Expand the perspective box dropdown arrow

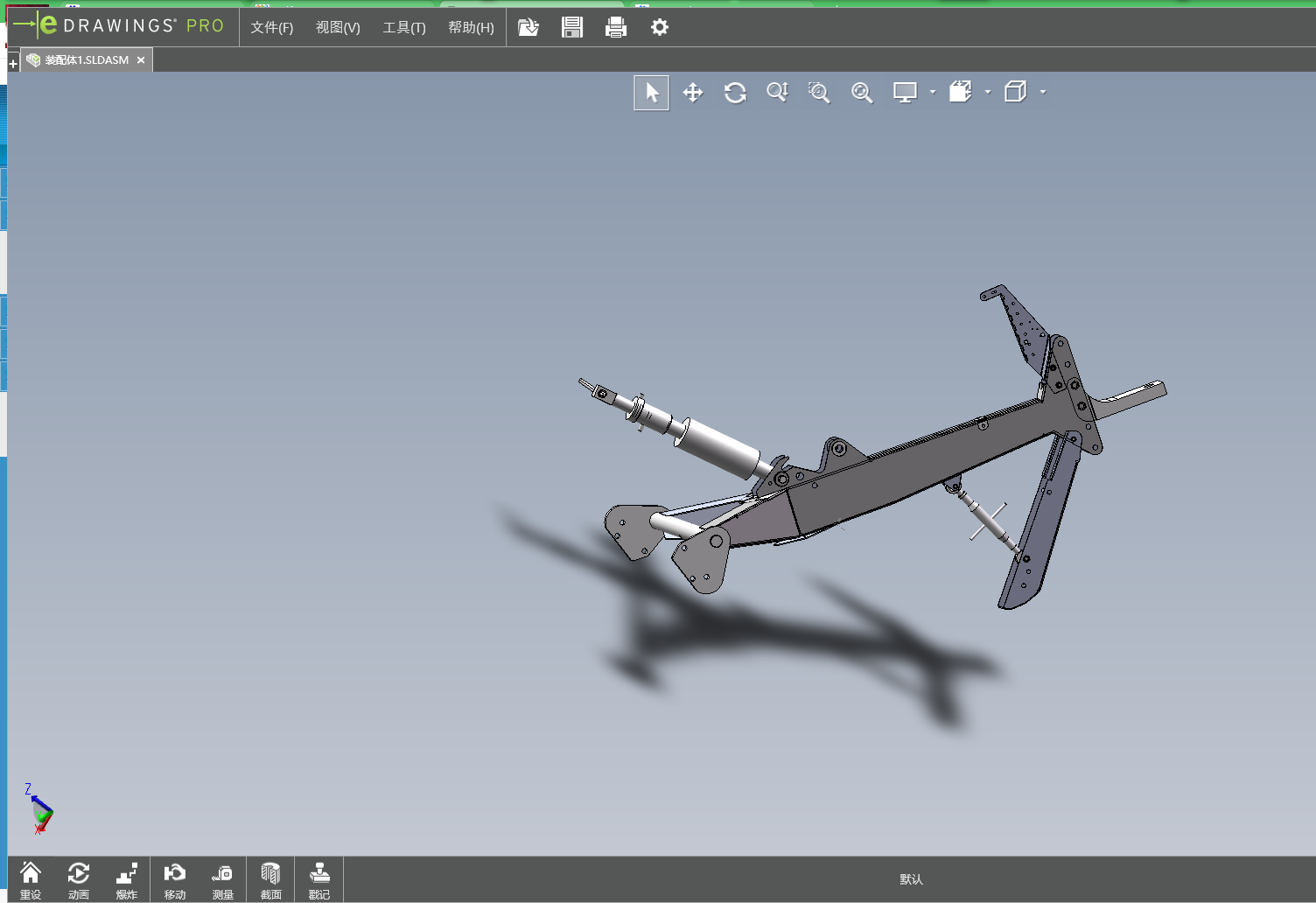(x=1043, y=92)
